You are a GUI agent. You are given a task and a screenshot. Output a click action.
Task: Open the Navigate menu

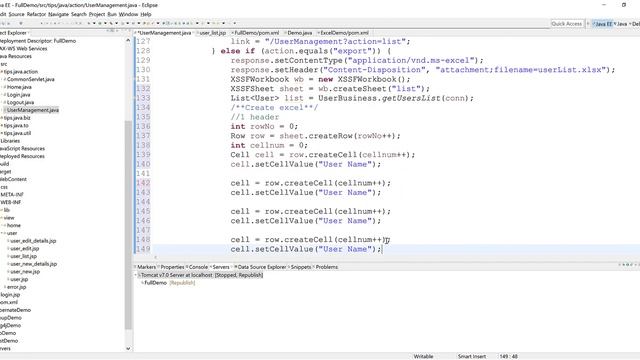(58, 14)
